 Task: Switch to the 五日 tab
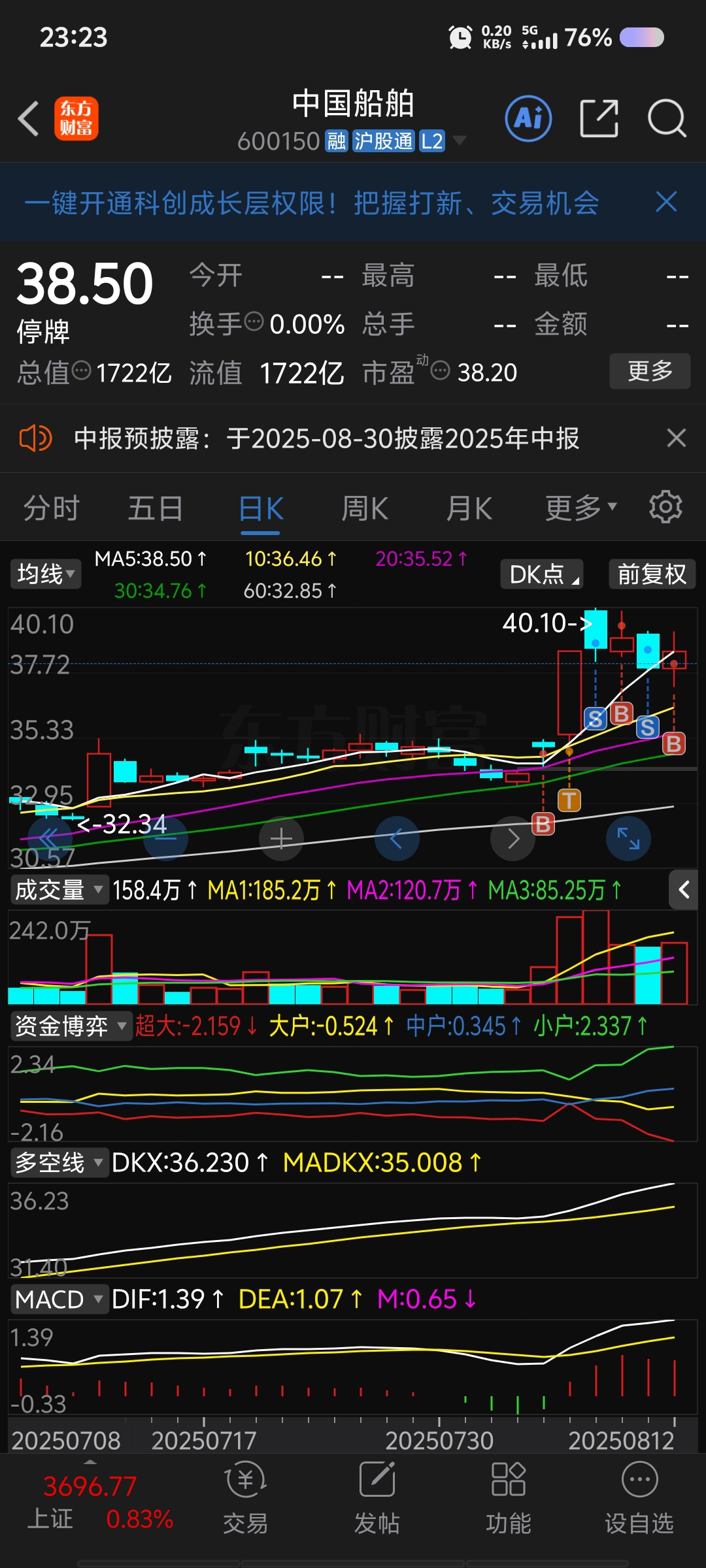(156, 508)
